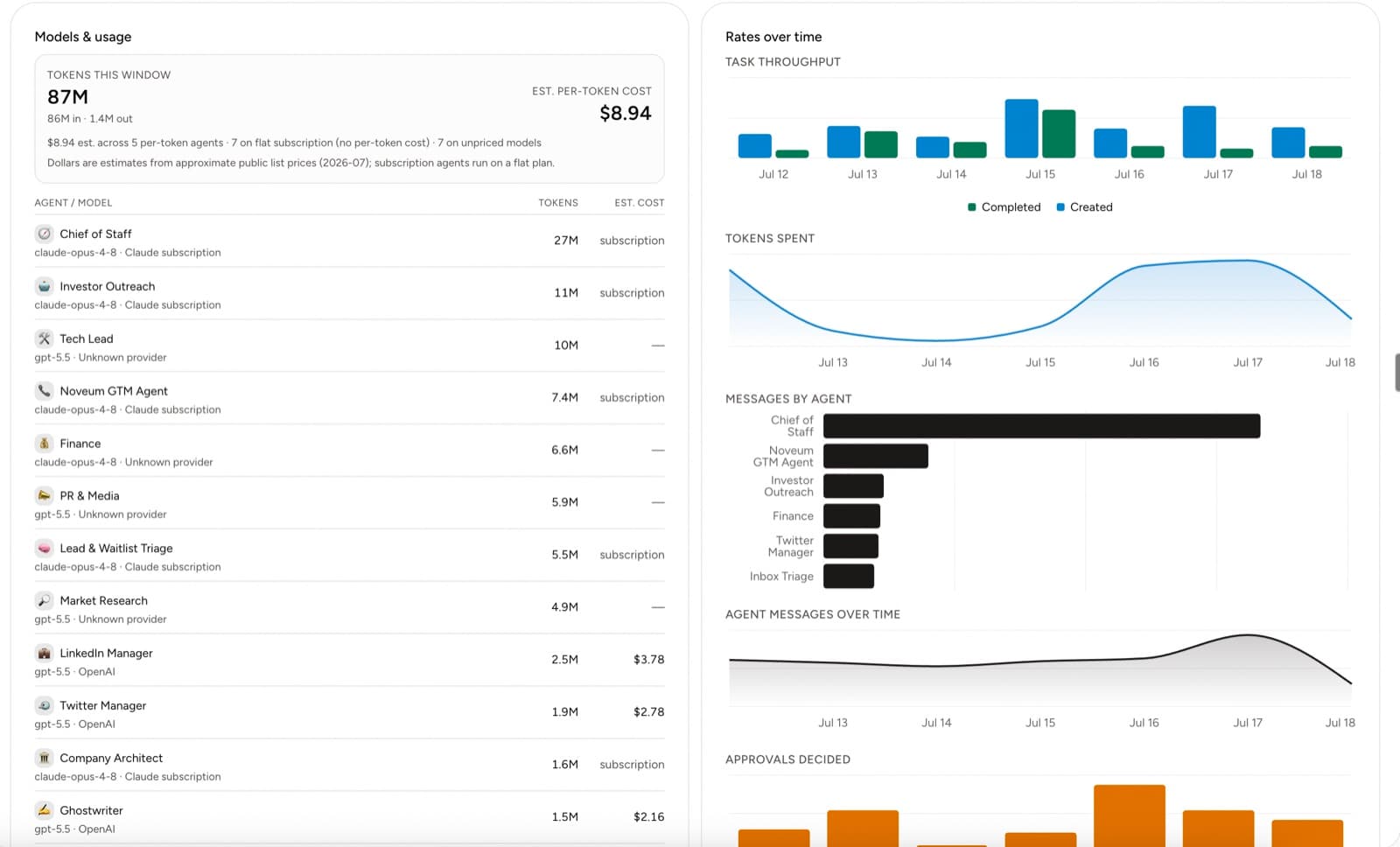Click the Noveum GTM Agent phone icon
Screen dimensions: 1400x847
click(44, 391)
